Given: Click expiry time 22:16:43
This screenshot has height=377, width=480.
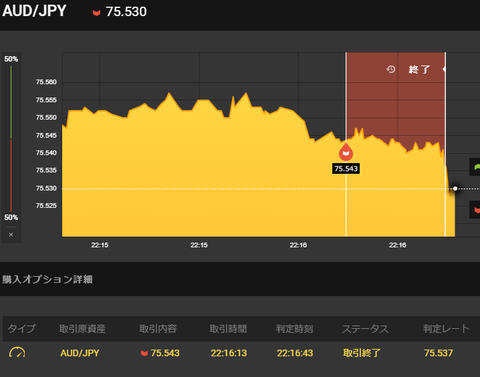Looking at the screenshot, I should 295,353.
